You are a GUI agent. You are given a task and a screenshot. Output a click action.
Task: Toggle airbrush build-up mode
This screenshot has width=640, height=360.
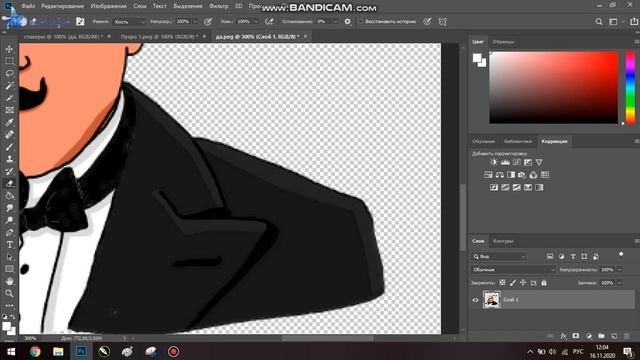tap(269, 22)
